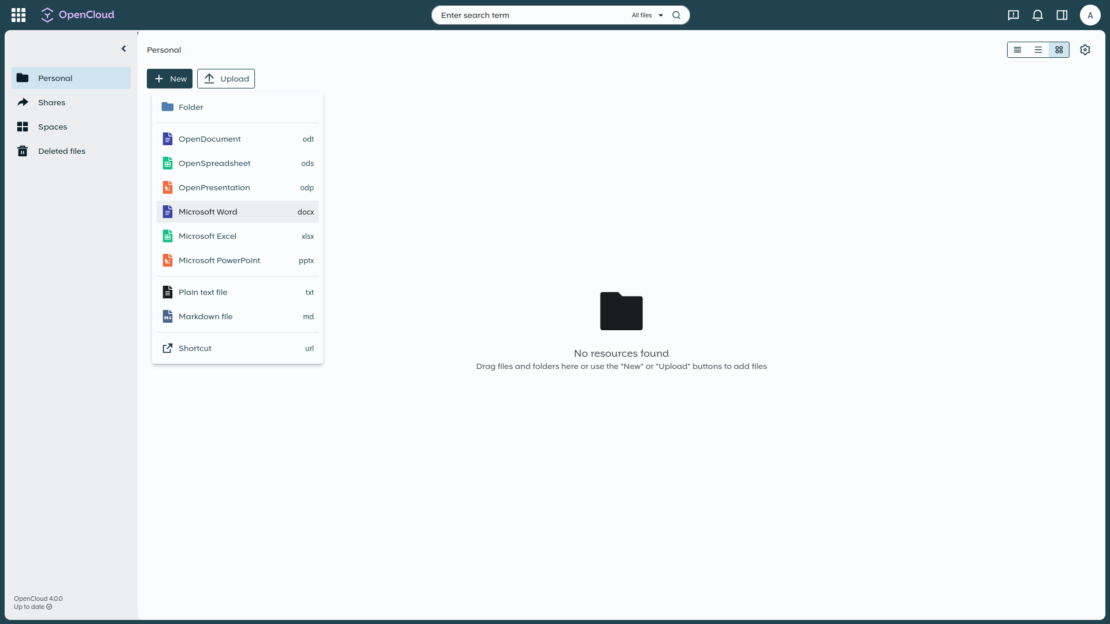Switch to condensed table view
The image size is (1110, 624).
(x=1017, y=50)
